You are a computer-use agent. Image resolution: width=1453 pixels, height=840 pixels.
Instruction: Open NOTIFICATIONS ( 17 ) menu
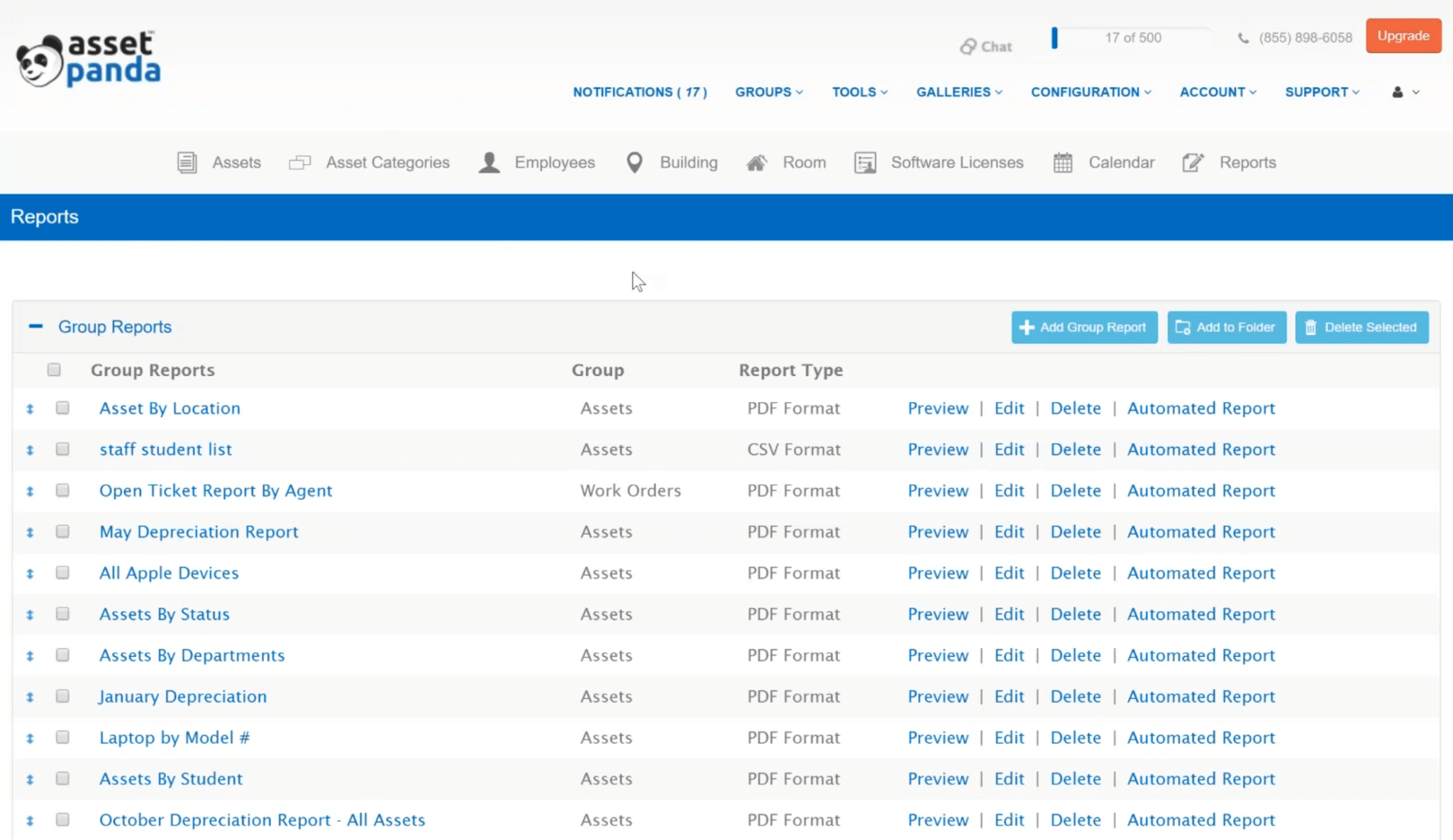639,92
